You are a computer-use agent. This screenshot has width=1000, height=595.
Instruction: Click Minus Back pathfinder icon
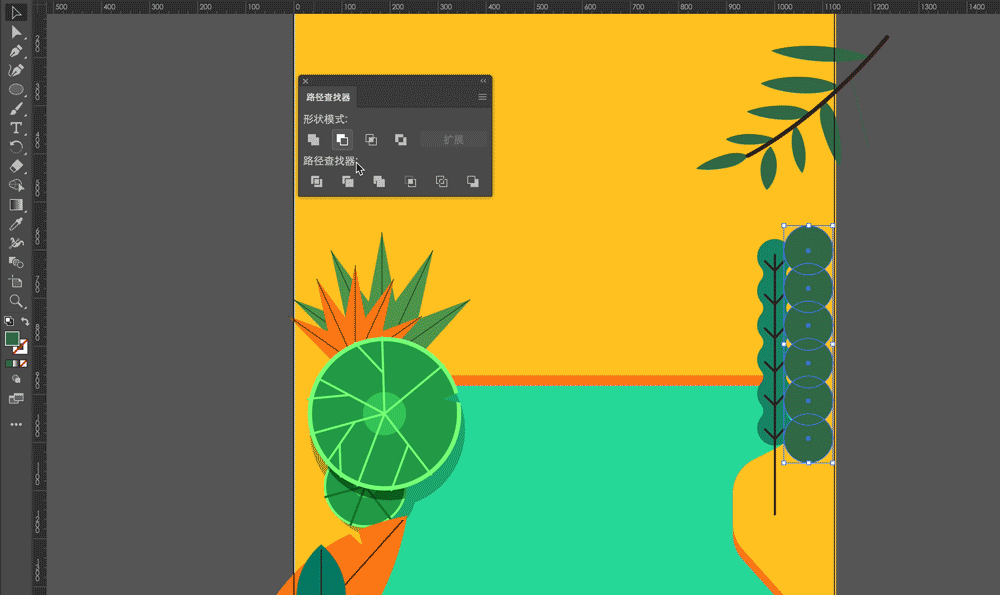(x=473, y=182)
